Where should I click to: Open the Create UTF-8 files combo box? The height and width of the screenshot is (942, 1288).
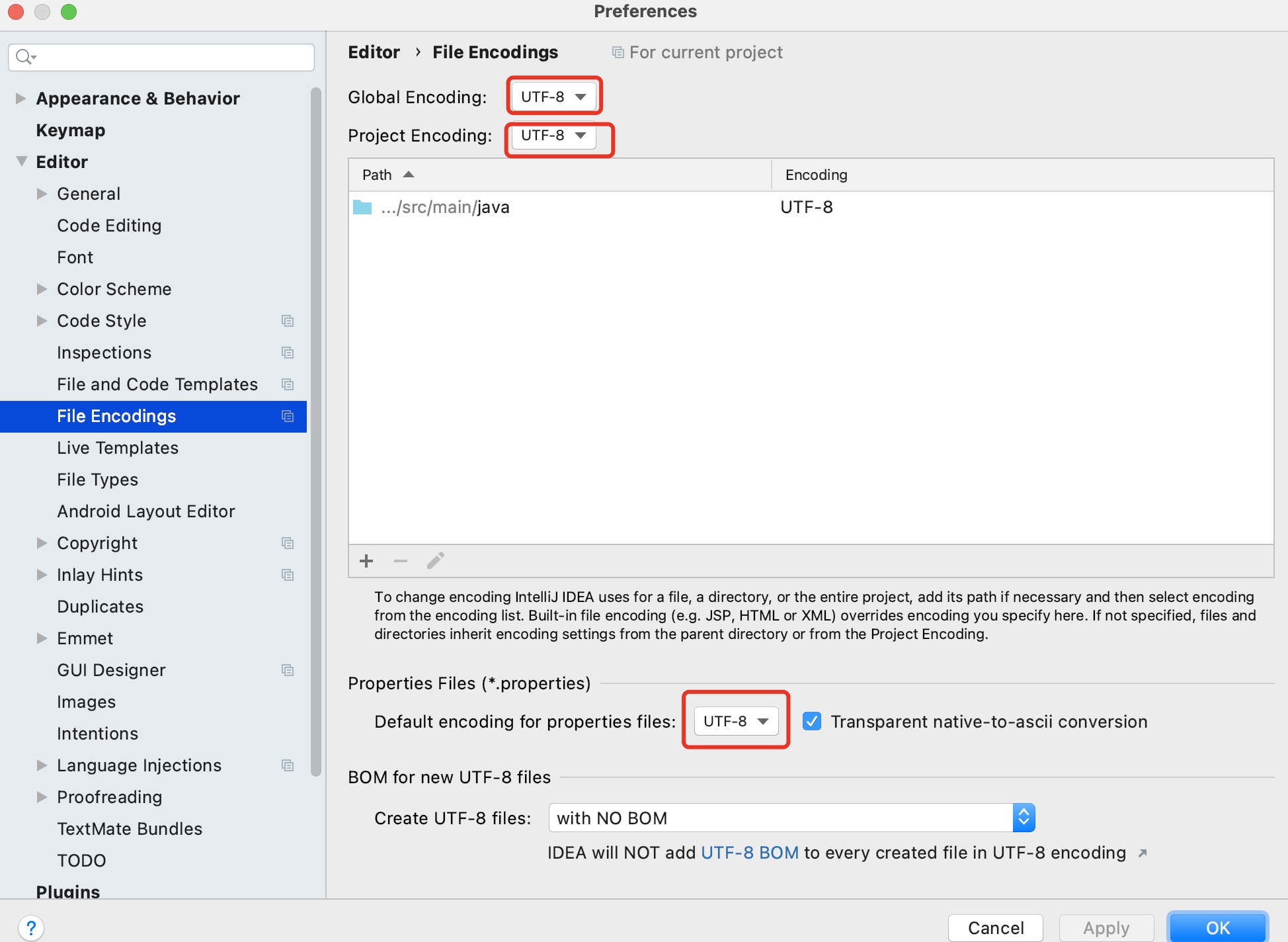pos(791,818)
